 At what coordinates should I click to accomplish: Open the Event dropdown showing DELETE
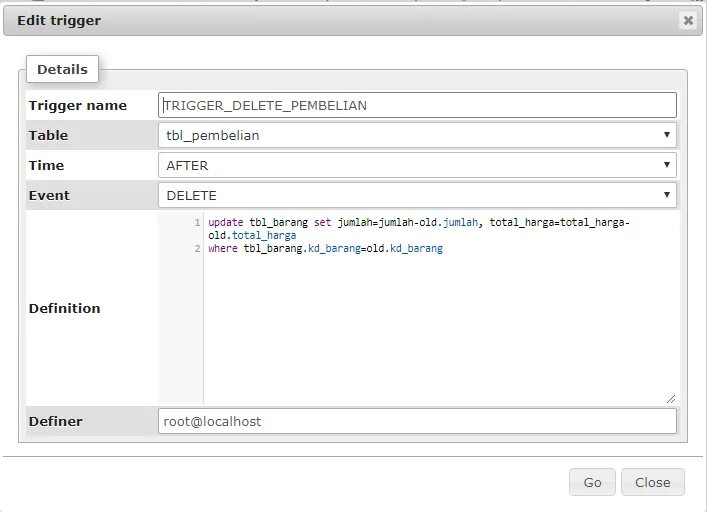click(417, 195)
